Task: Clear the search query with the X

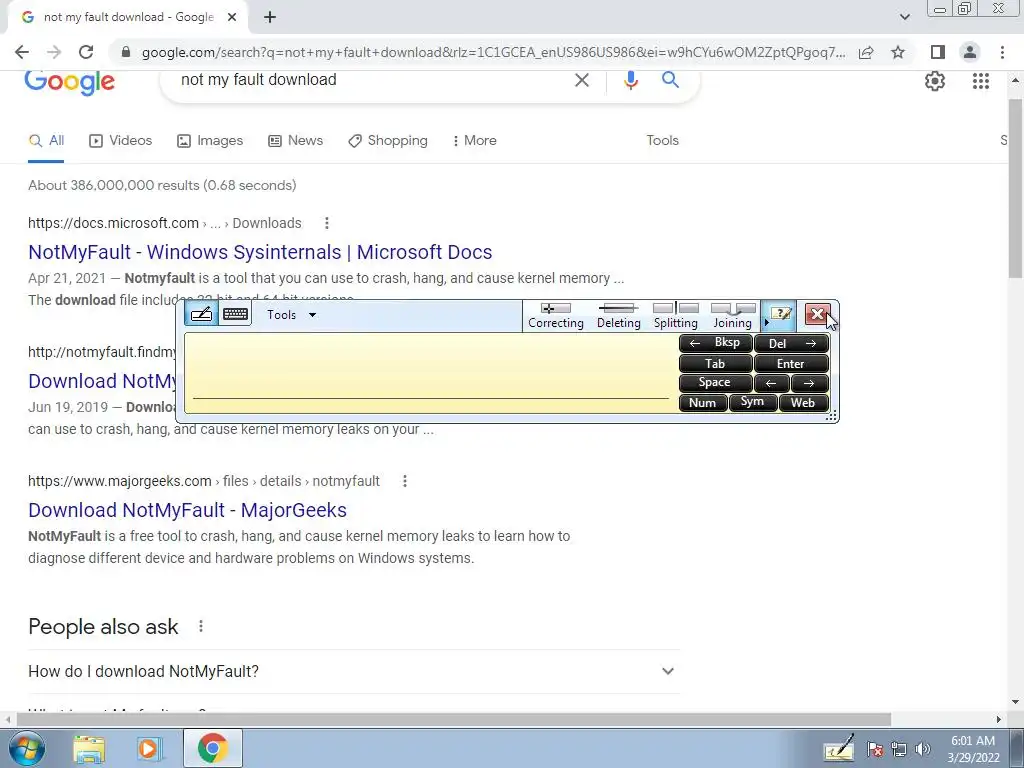Action: 581,80
